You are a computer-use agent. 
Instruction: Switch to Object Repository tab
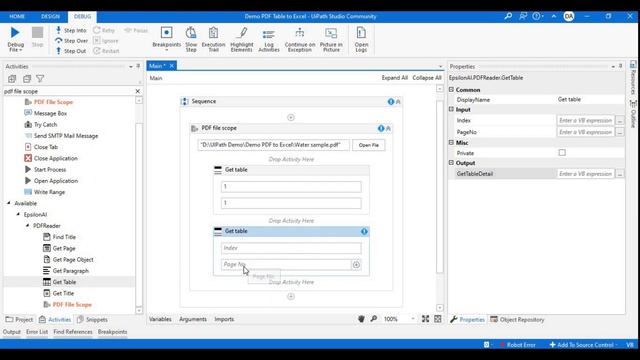tap(517, 320)
